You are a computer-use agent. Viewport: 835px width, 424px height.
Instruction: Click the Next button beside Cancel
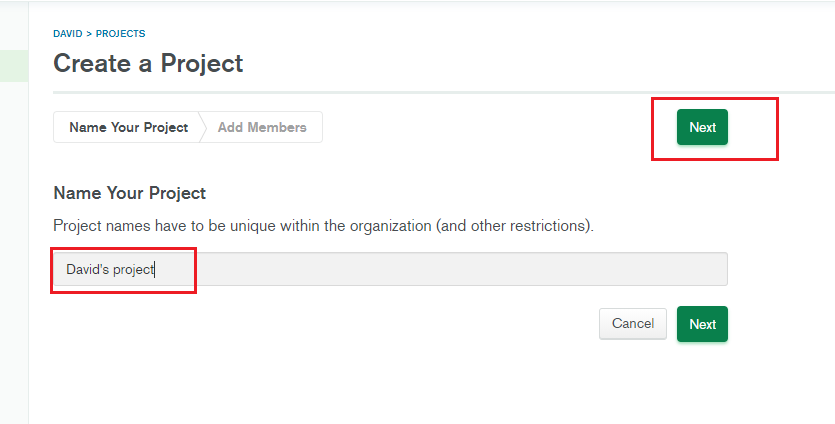point(702,324)
